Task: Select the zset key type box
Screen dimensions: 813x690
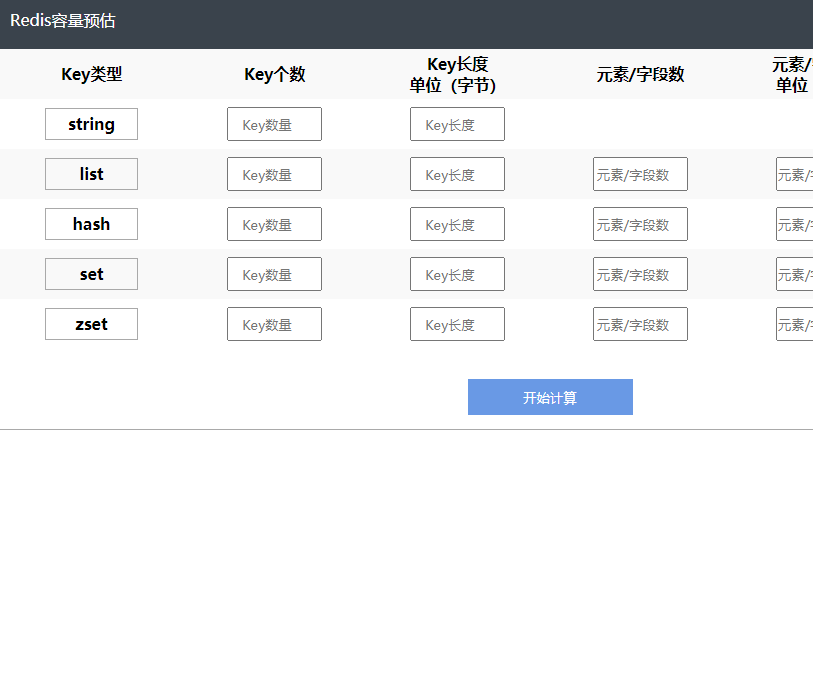Action: [91, 324]
